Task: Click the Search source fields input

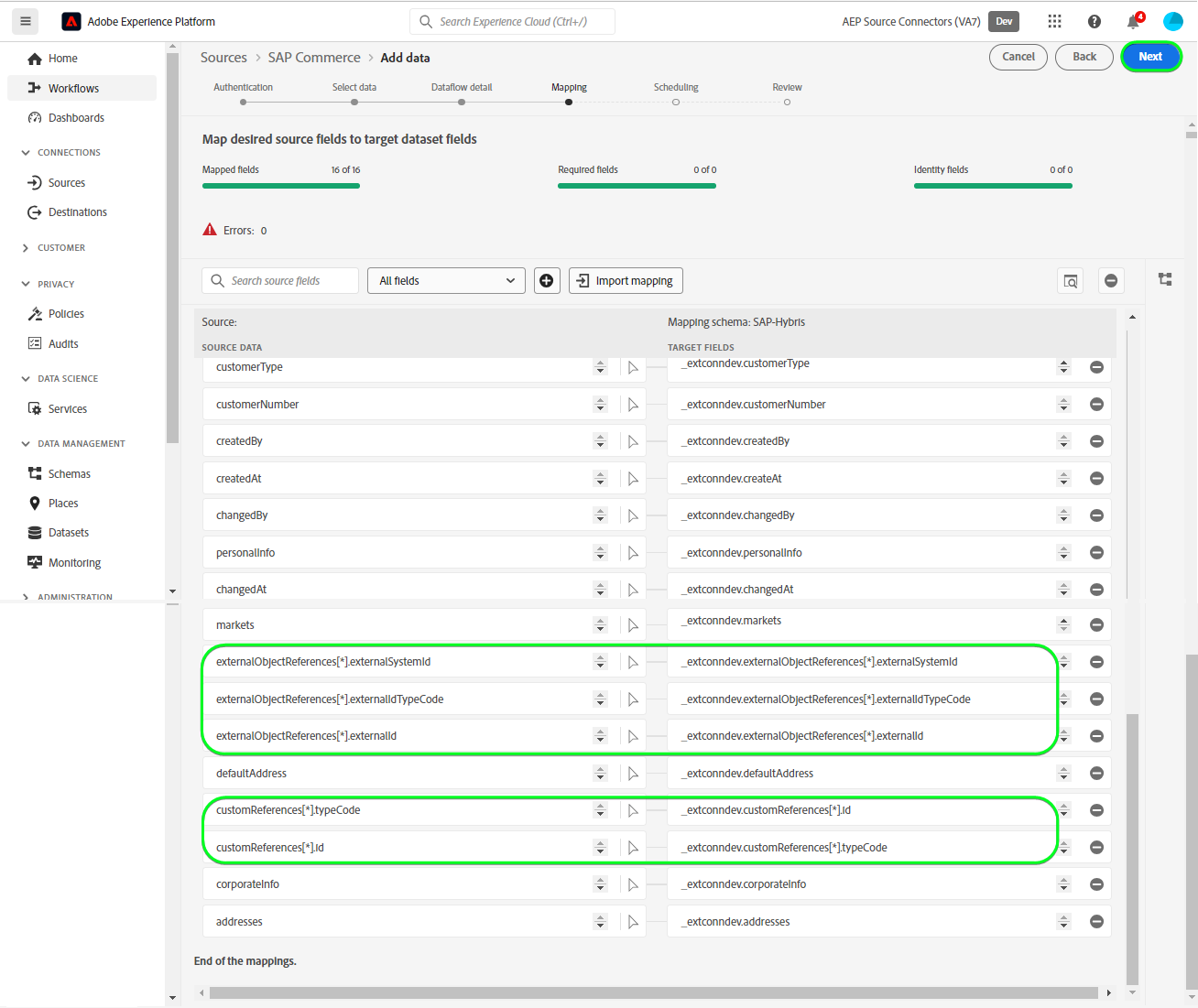Action: [280, 281]
